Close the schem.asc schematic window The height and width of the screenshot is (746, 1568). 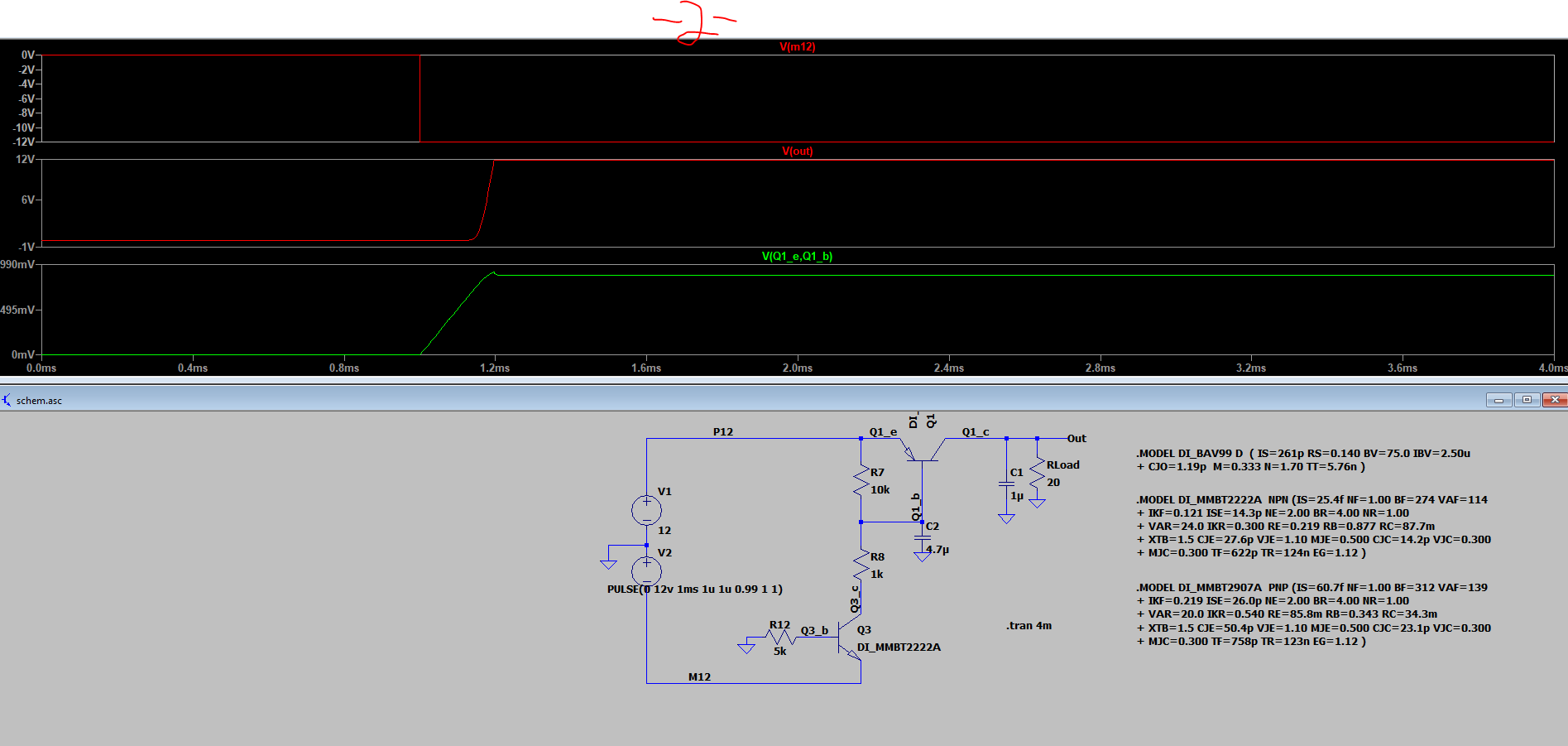tap(1554, 400)
